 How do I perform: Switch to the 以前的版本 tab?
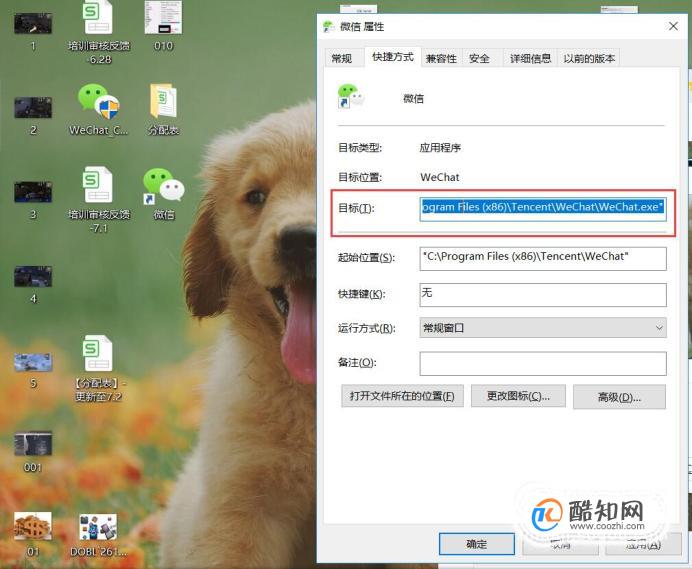(589, 58)
